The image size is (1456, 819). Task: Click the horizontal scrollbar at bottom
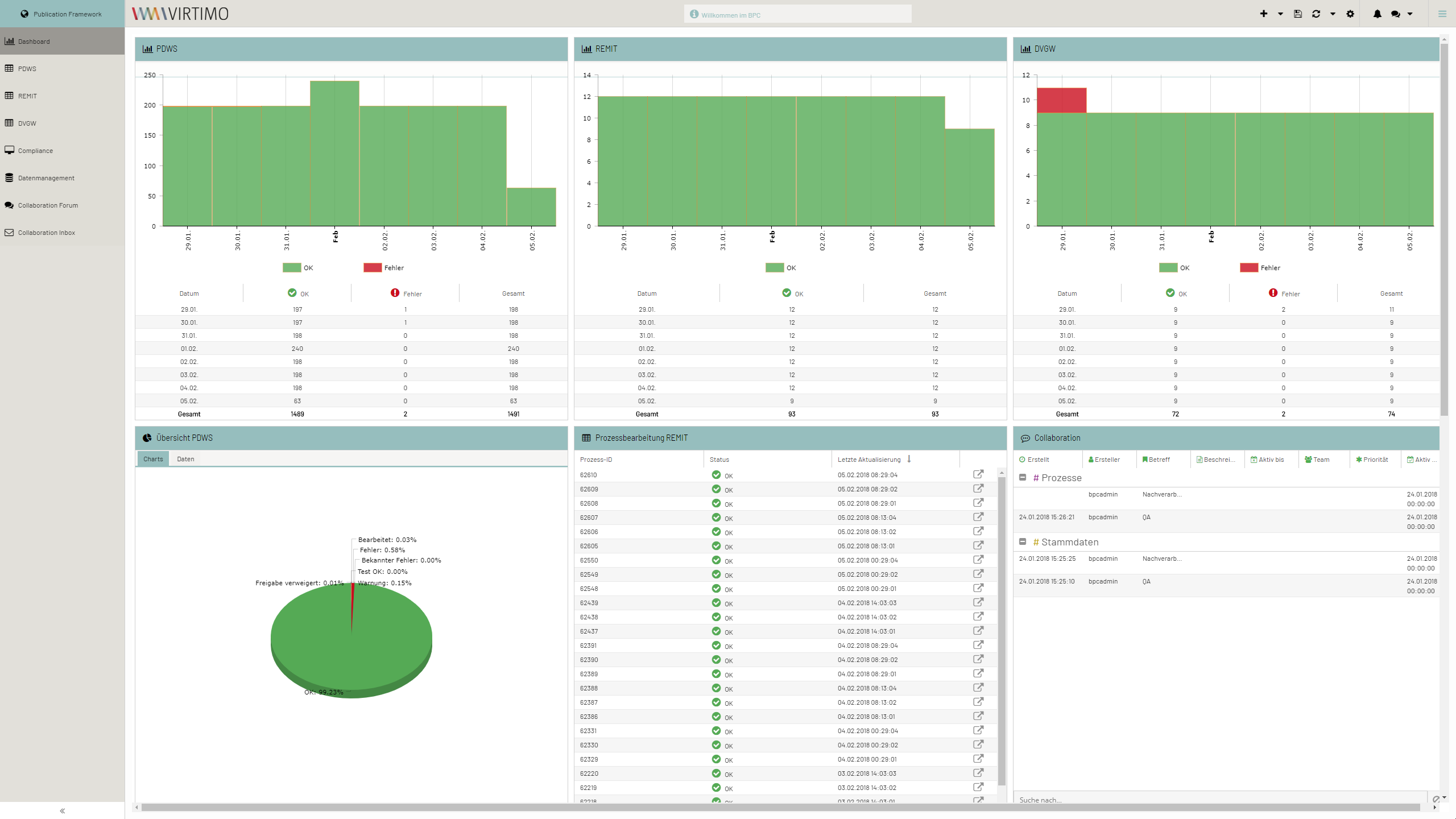(781, 807)
